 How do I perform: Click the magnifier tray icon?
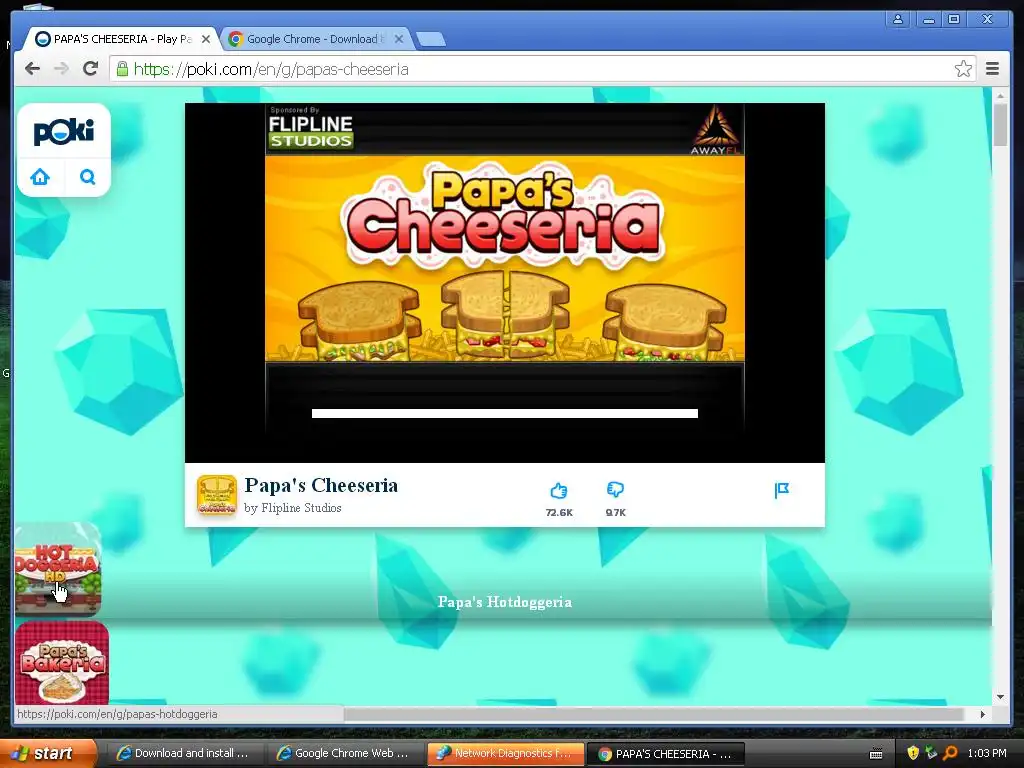pyautogui.click(x=950, y=754)
